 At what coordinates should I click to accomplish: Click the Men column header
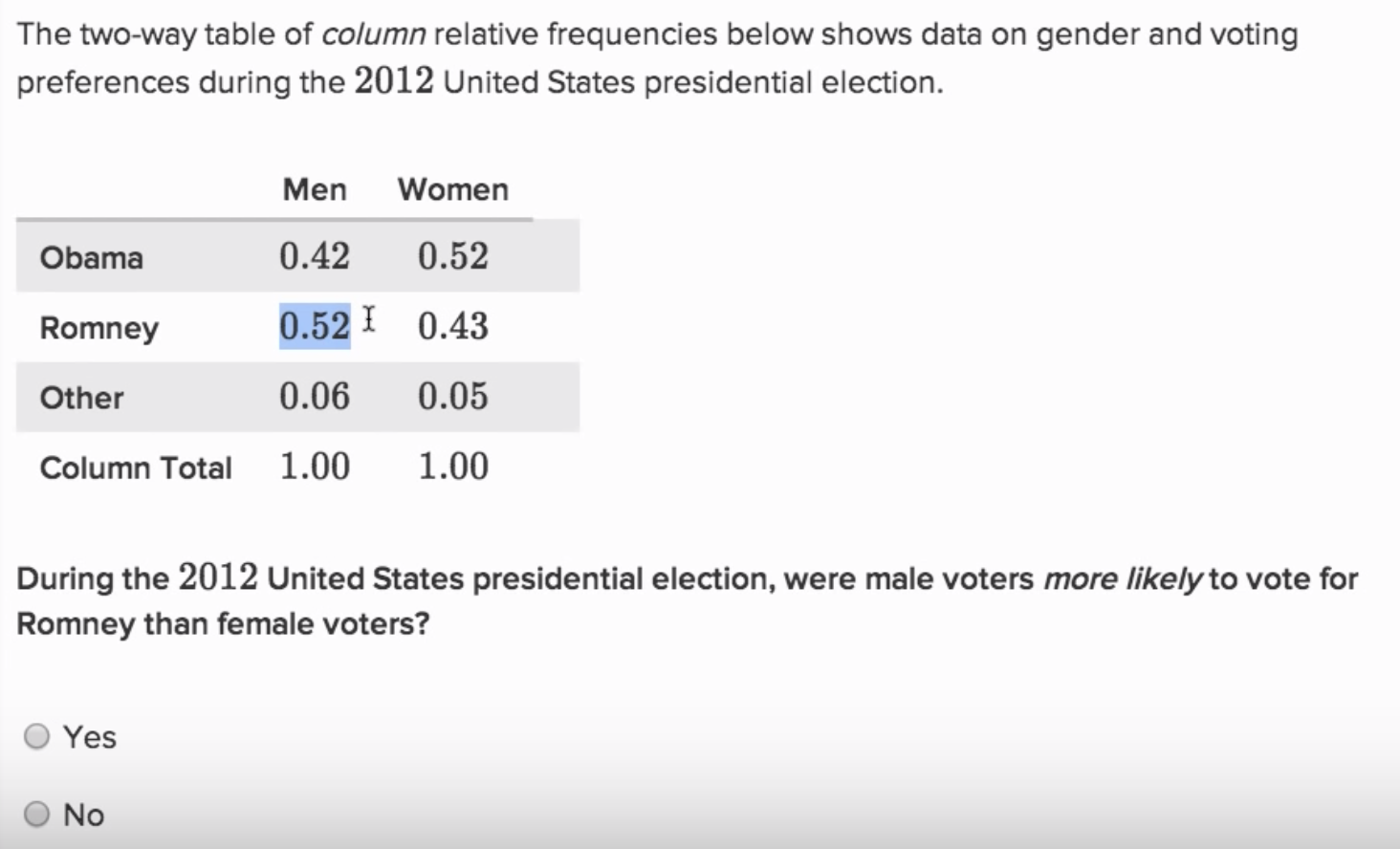(x=315, y=189)
